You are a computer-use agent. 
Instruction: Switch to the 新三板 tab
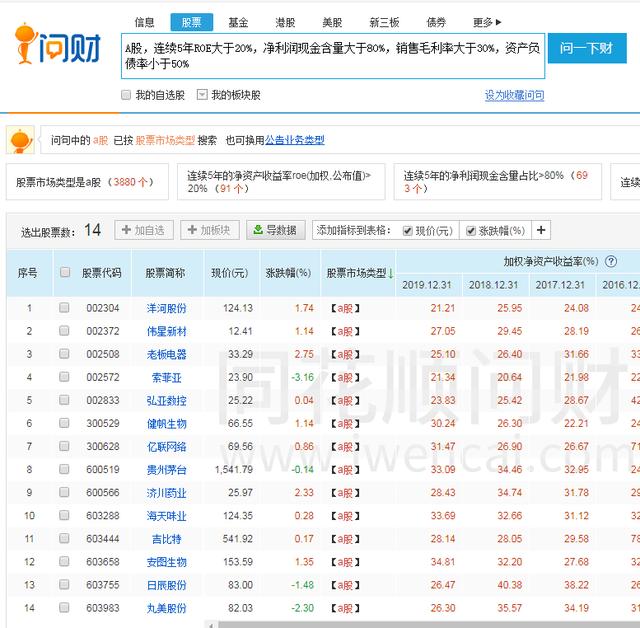(x=384, y=22)
